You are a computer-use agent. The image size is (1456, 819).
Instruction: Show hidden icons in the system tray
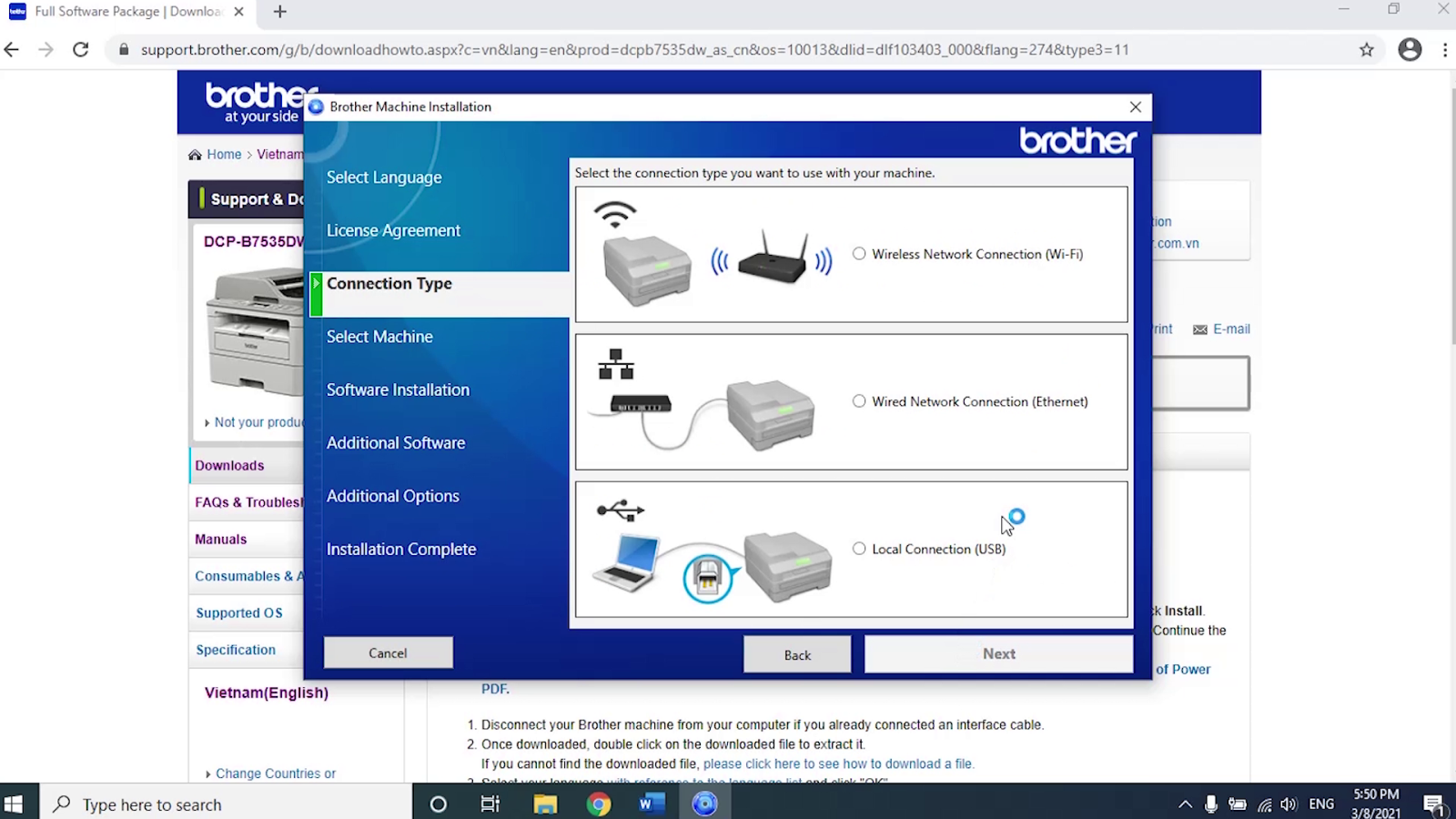pos(1185,804)
